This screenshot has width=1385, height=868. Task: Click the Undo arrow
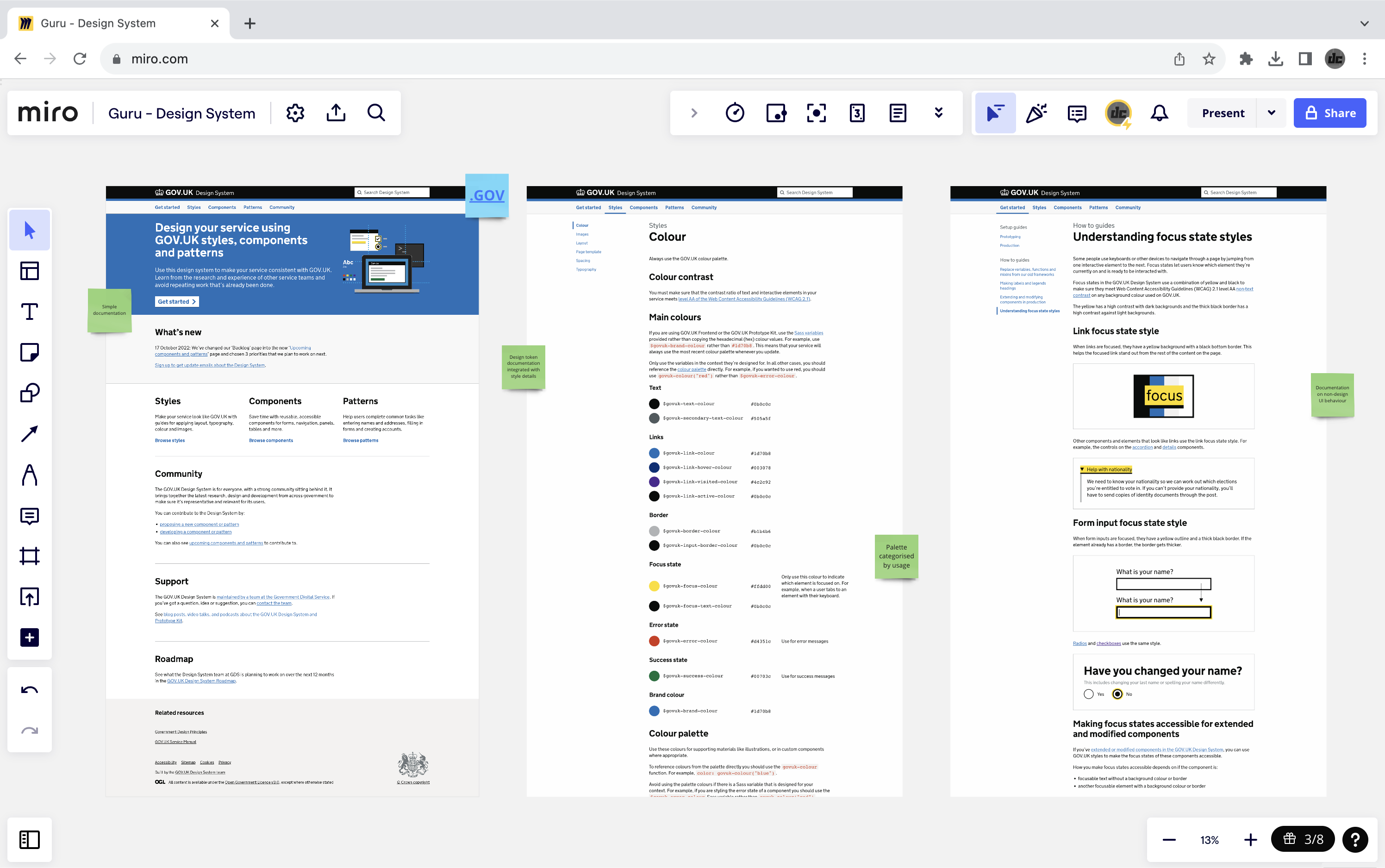click(30, 690)
